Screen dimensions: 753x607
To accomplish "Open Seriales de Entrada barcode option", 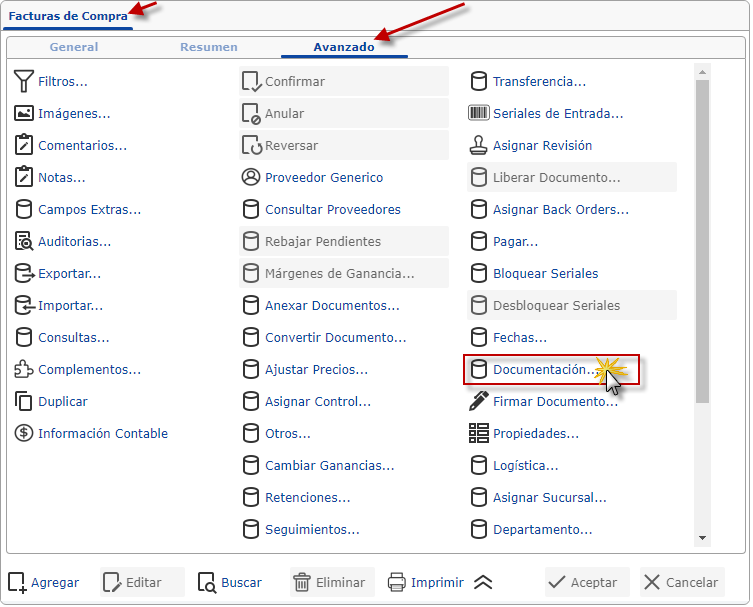I will click(x=546, y=113).
